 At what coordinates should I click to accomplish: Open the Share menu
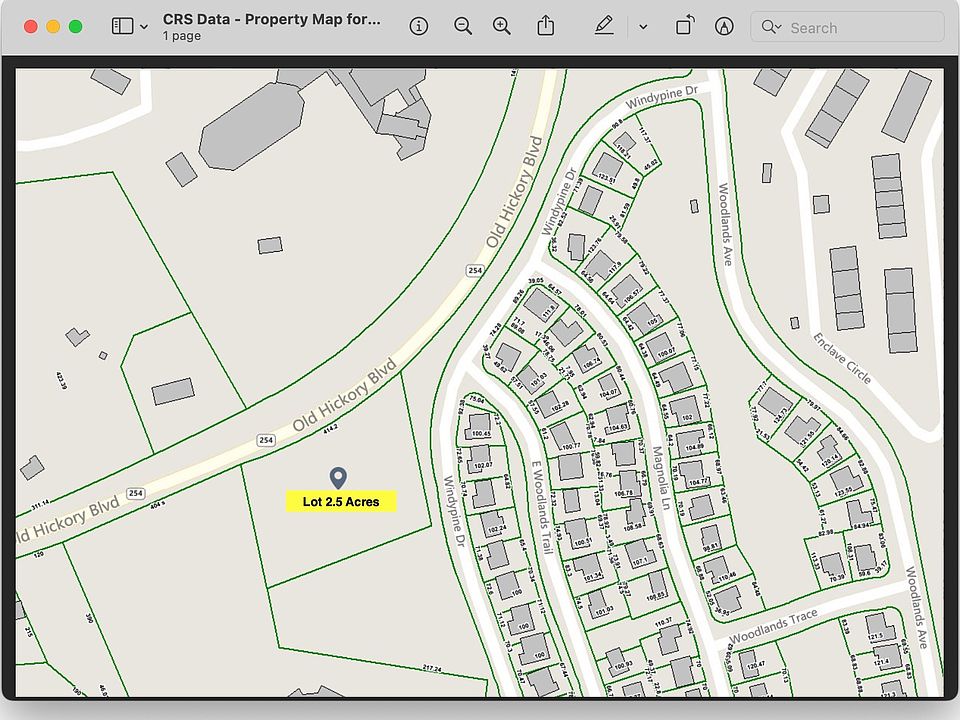545,26
